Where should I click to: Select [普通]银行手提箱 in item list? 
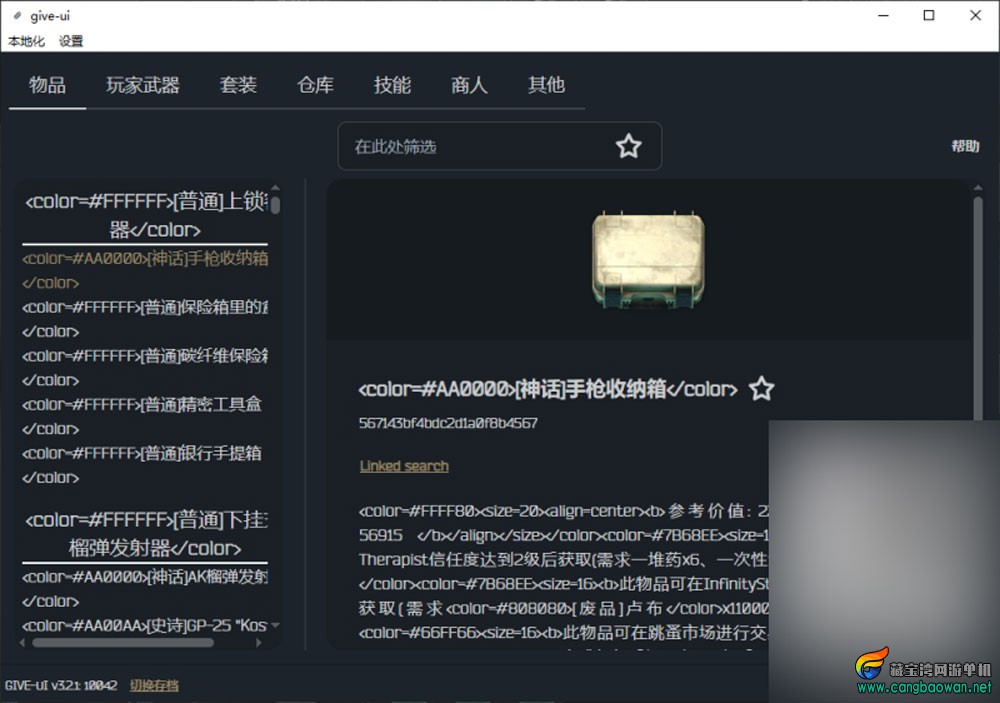click(145, 464)
